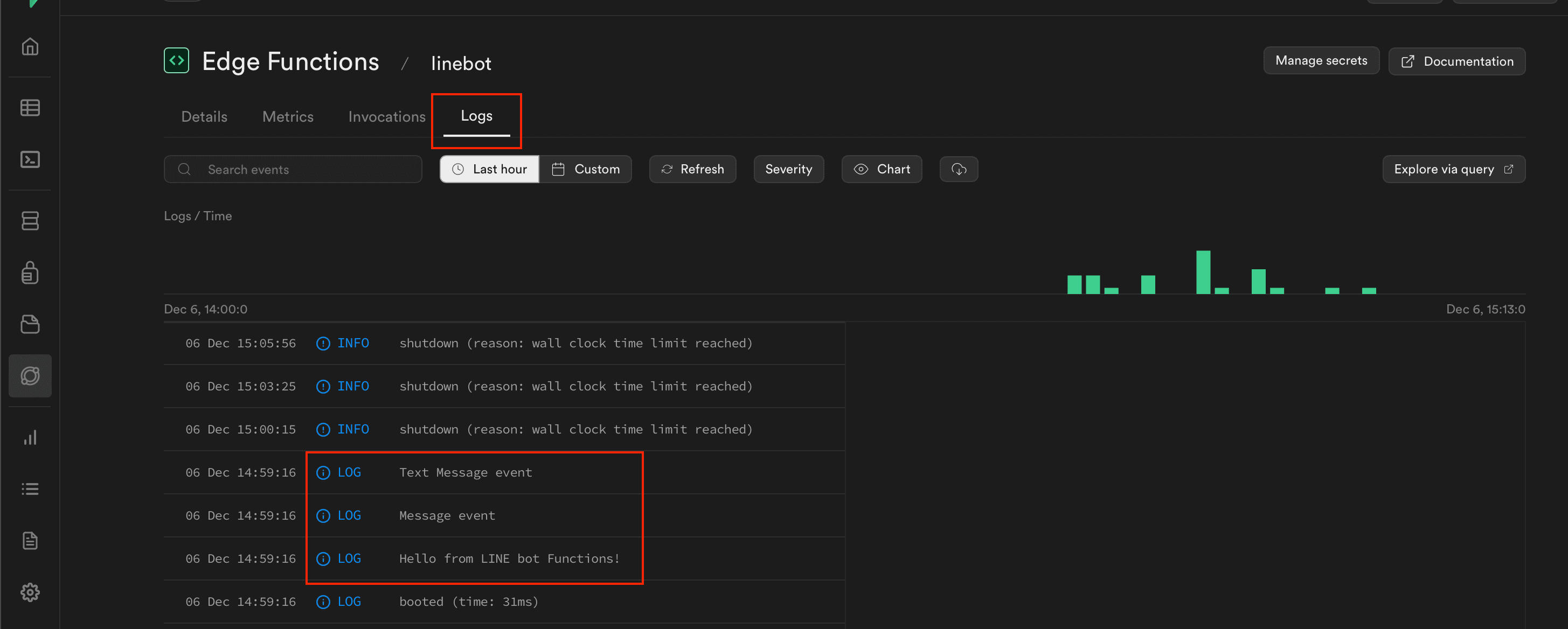Screen dimensions: 1568x629
Task: Focus the Search events input
Action: pyautogui.click(x=293, y=169)
